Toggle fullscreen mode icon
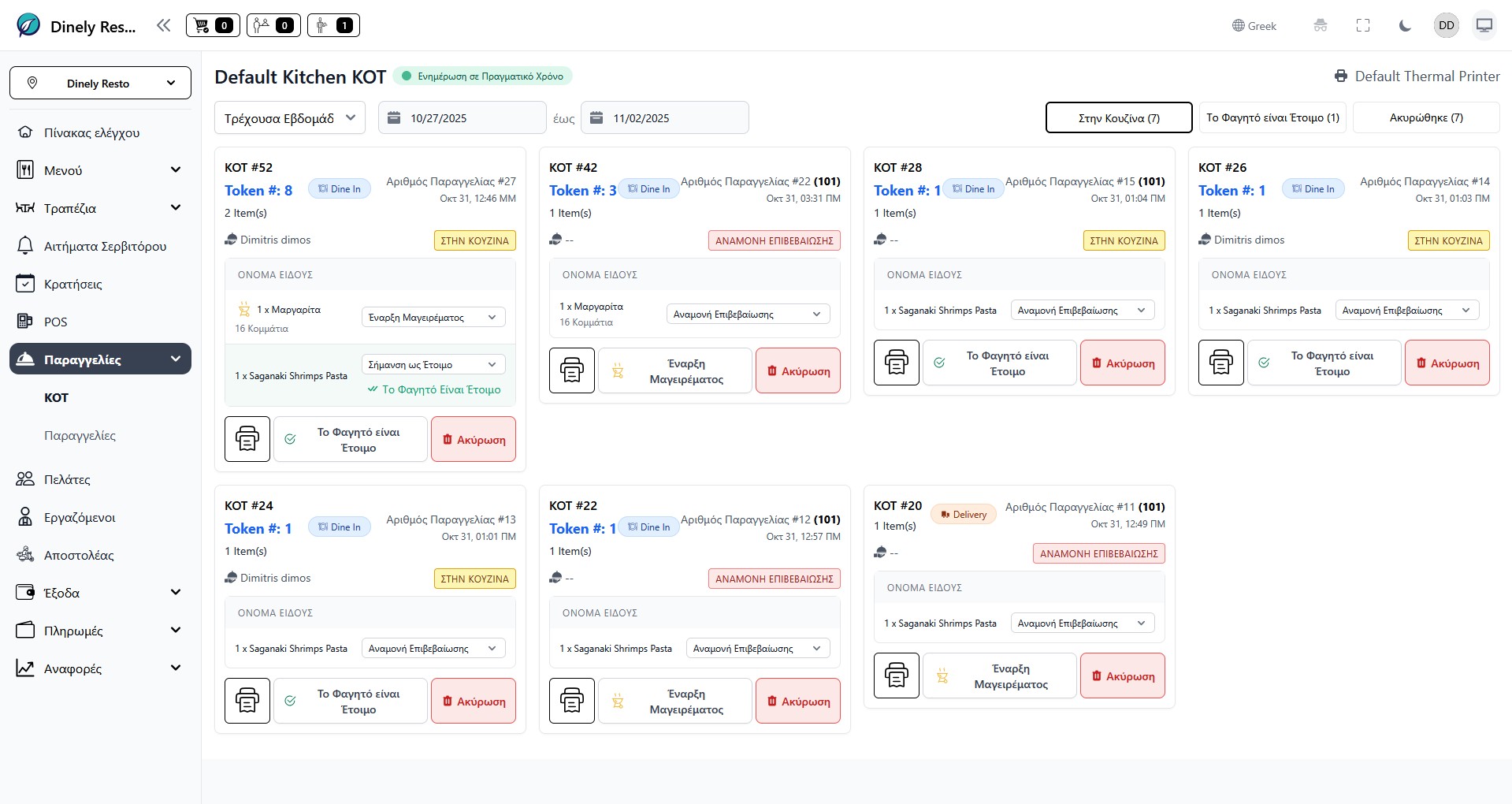 tap(1362, 25)
